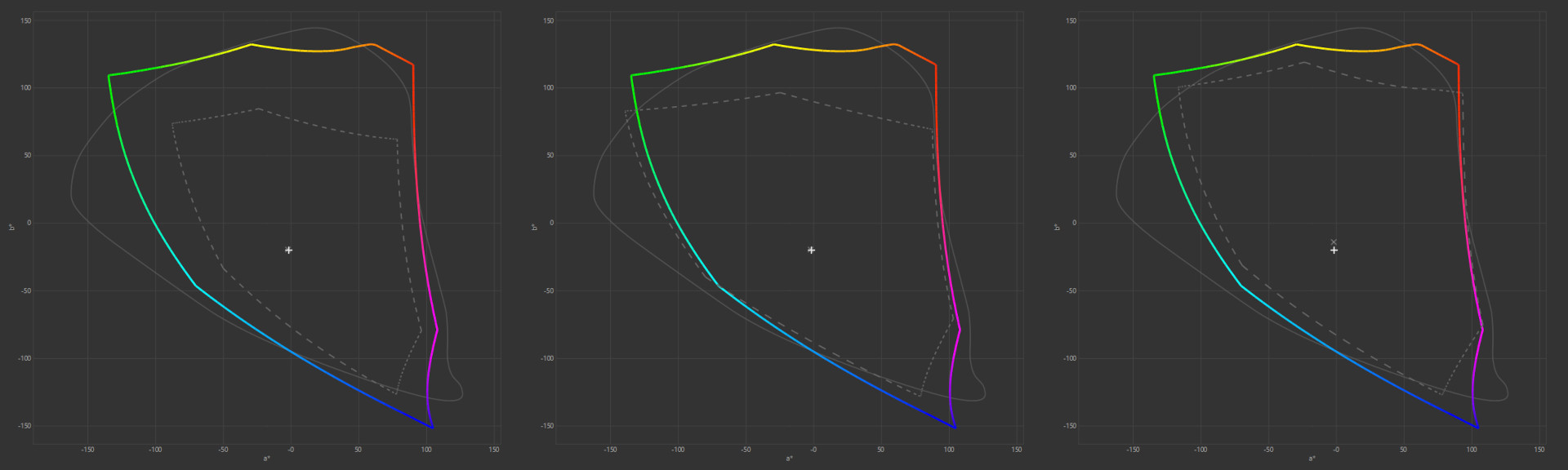Click the green corner vertex in middle plot
Viewport: 1568px width, 470px height.
pyautogui.click(x=631, y=75)
